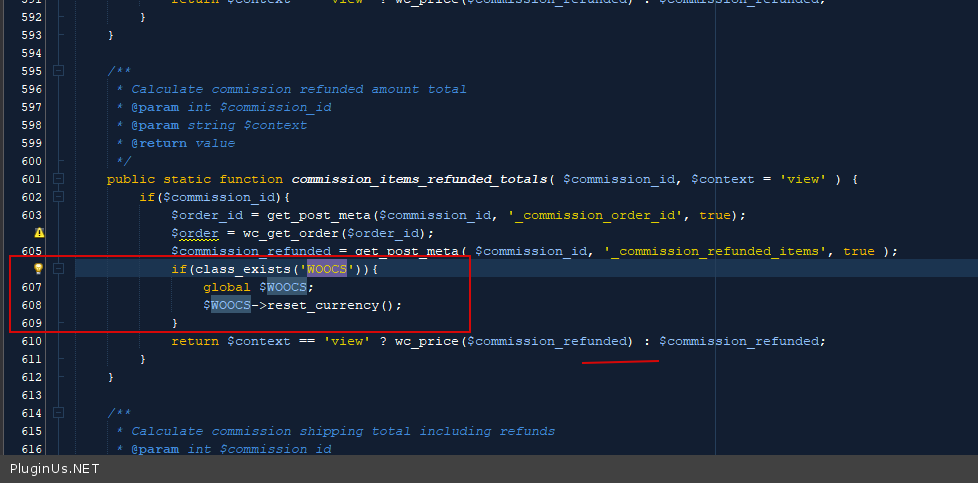Collapse the doc comment fold at line 595

[x=58, y=71]
